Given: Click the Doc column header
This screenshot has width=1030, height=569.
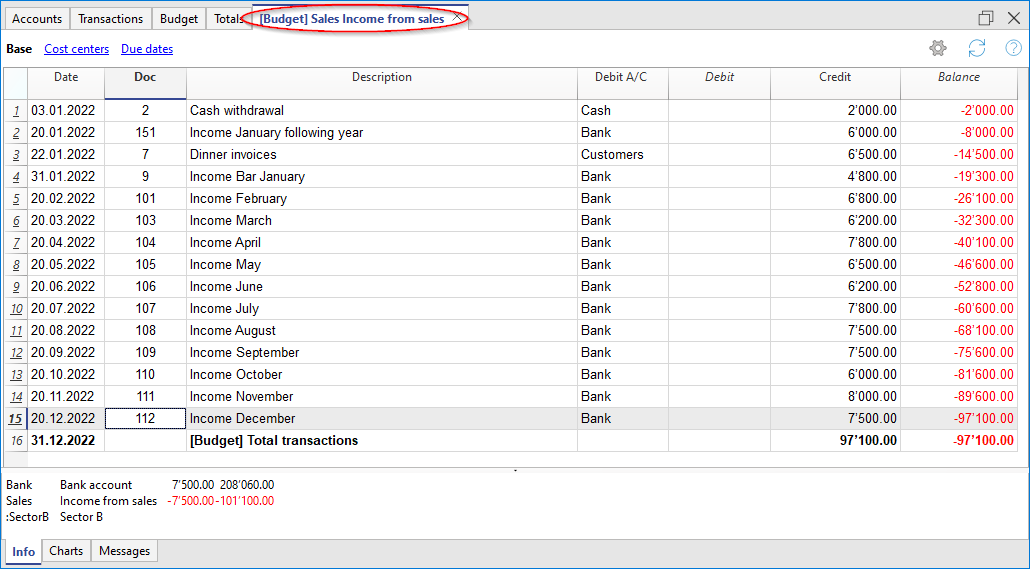Looking at the screenshot, I should pyautogui.click(x=145, y=77).
